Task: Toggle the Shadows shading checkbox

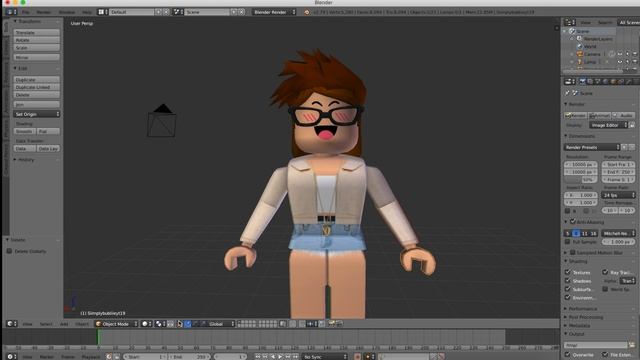Action: [567, 281]
